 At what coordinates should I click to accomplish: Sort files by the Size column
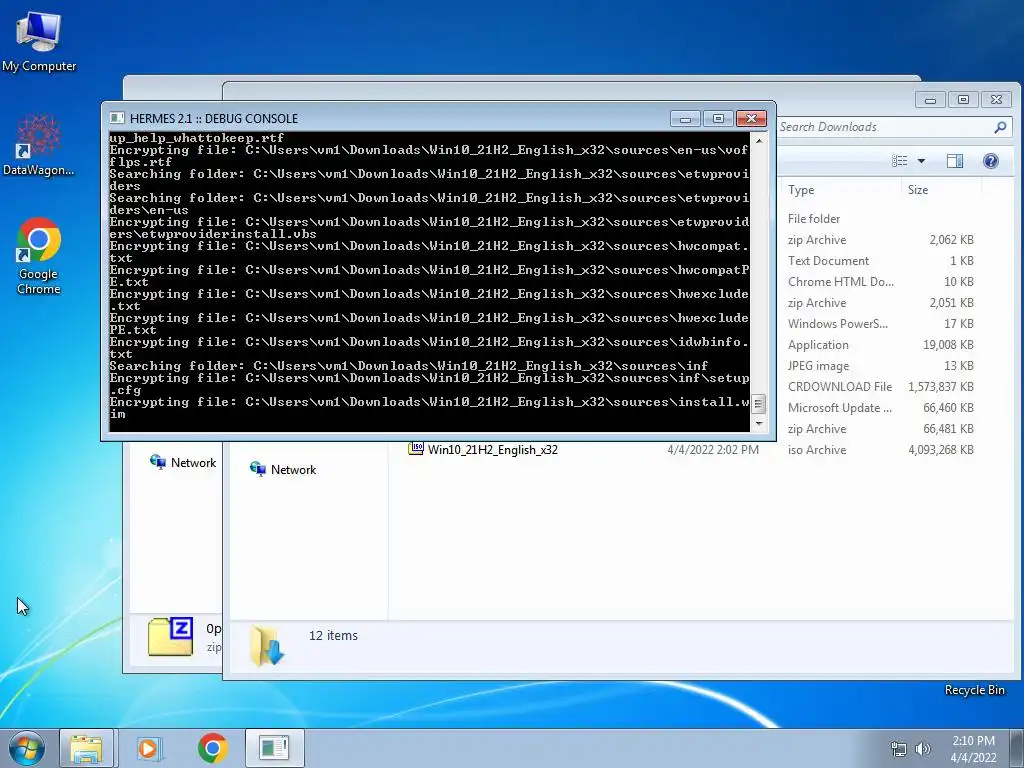coord(941,189)
